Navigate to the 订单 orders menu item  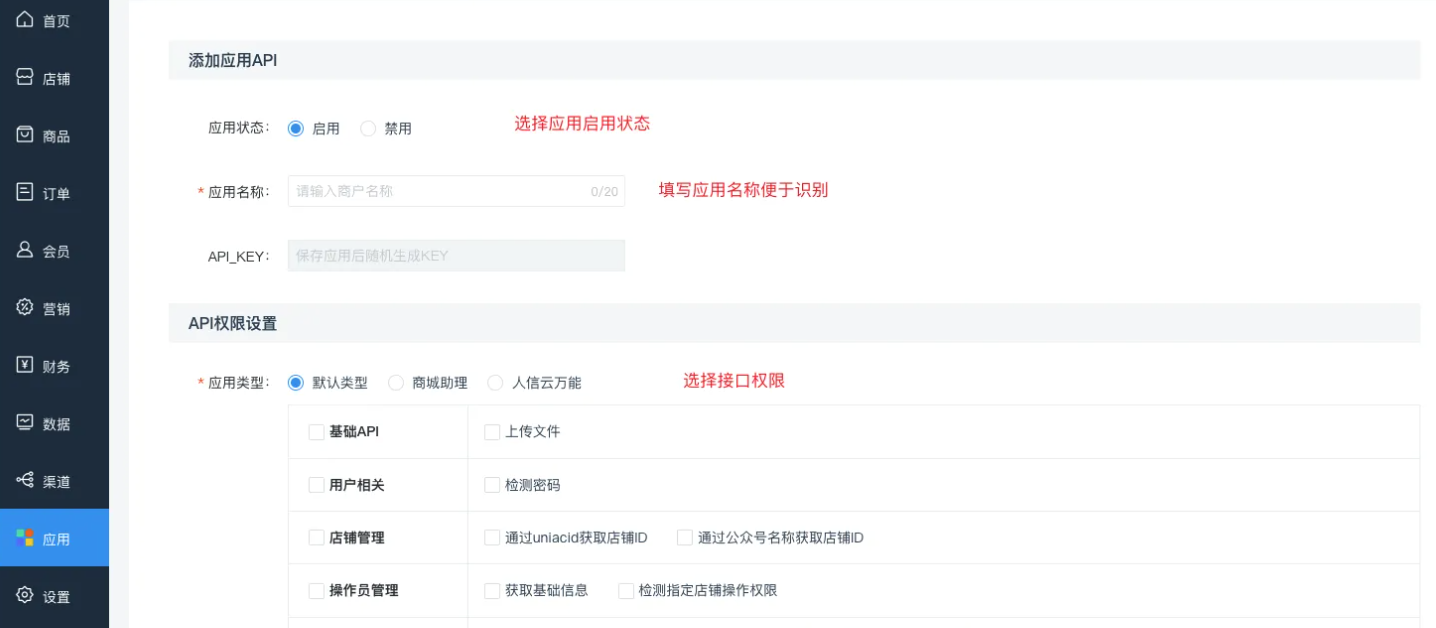[x=24, y=192]
